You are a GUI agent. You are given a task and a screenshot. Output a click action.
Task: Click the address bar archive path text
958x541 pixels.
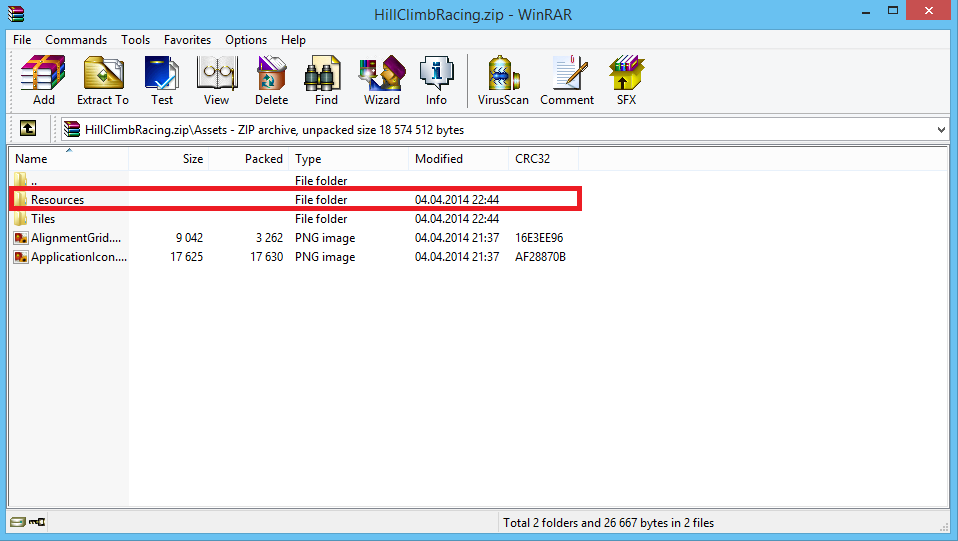tap(274, 130)
